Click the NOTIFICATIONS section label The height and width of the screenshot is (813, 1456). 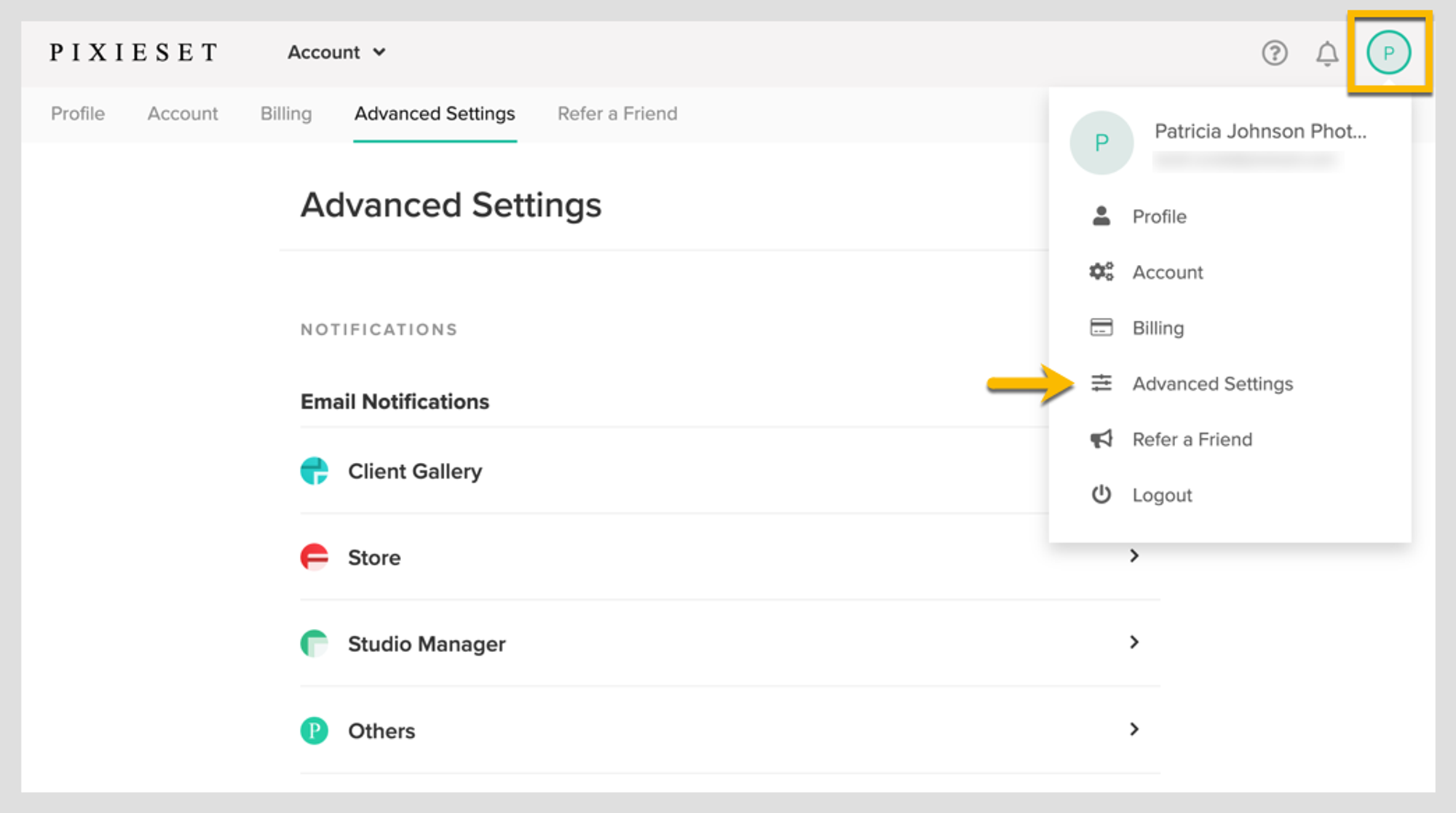[x=379, y=330]
